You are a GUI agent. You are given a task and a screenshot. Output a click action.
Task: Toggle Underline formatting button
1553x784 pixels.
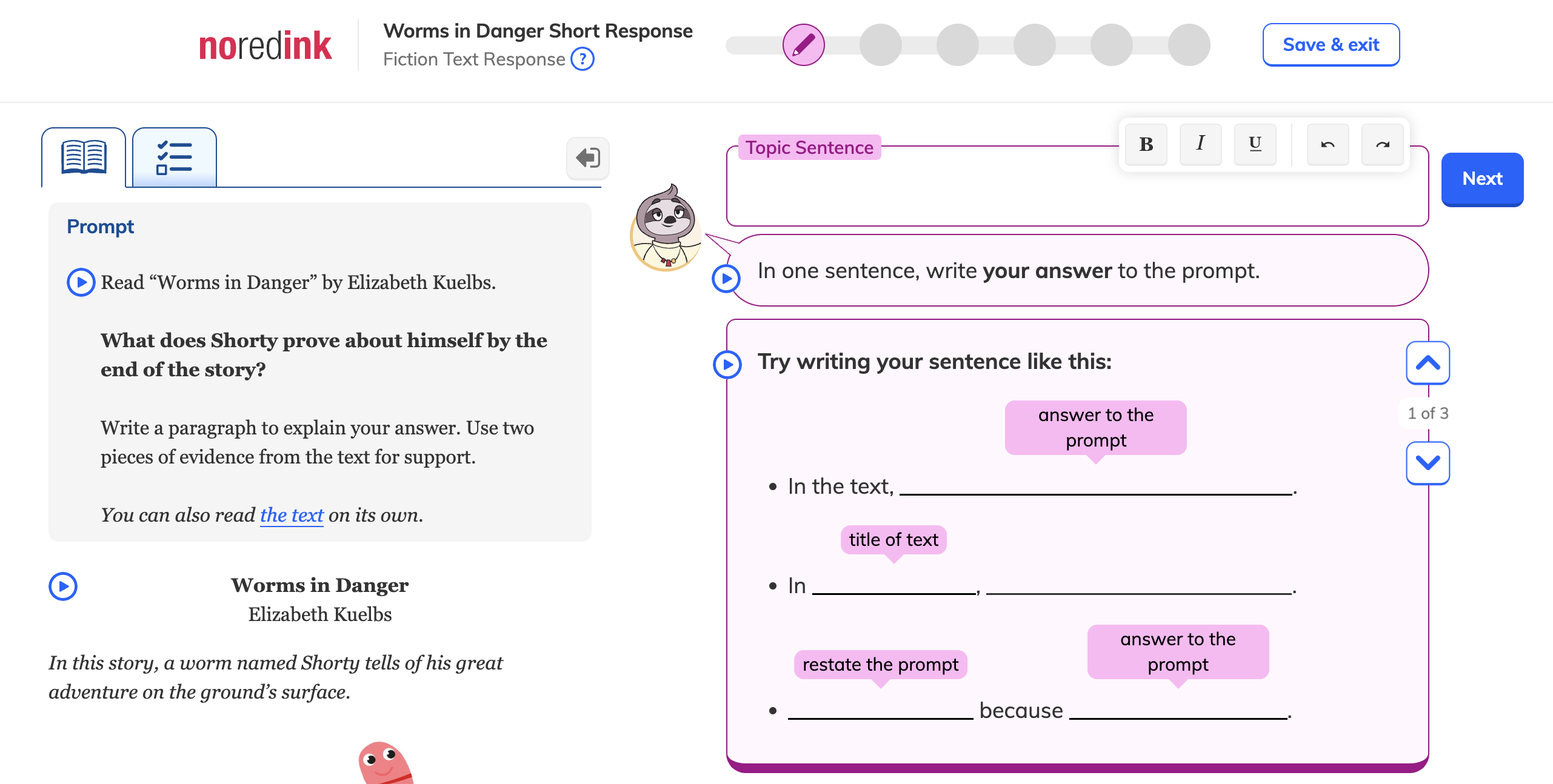1255,144
